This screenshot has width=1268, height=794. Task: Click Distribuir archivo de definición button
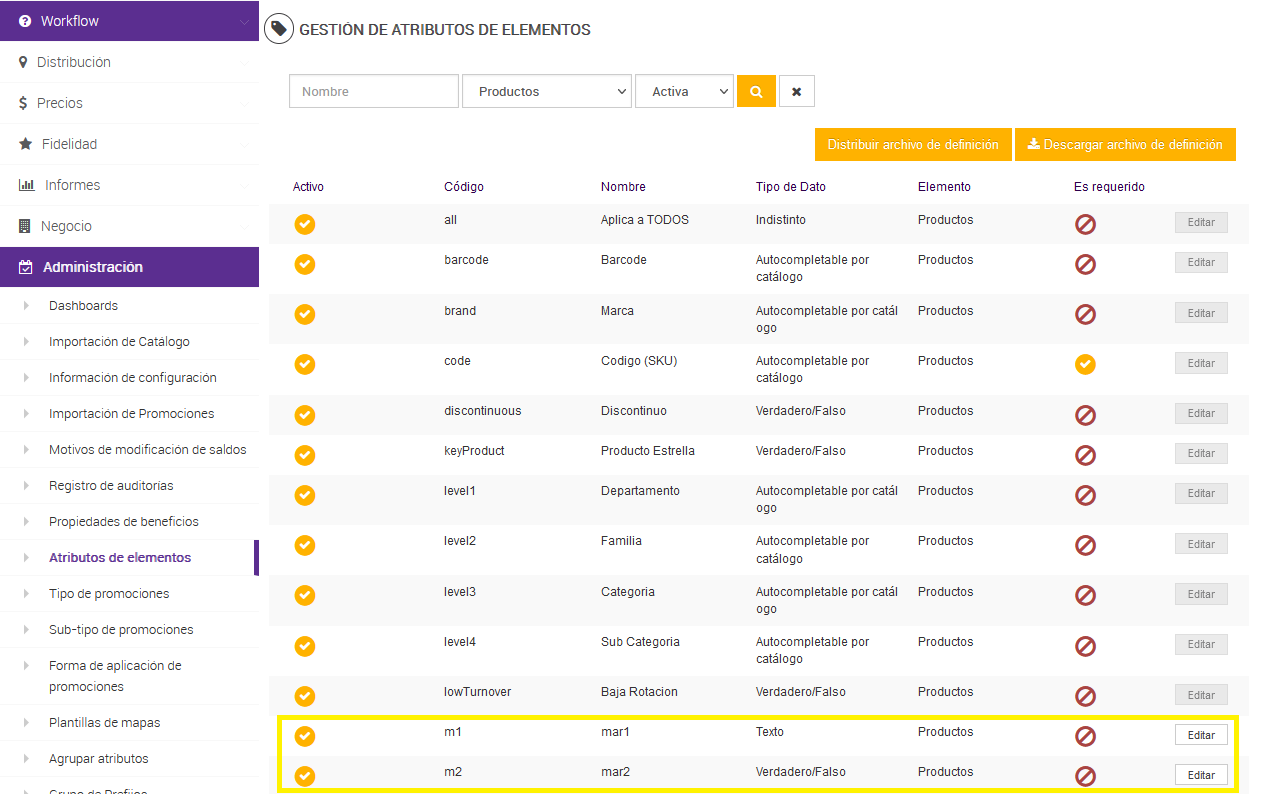tap(913, 145)
